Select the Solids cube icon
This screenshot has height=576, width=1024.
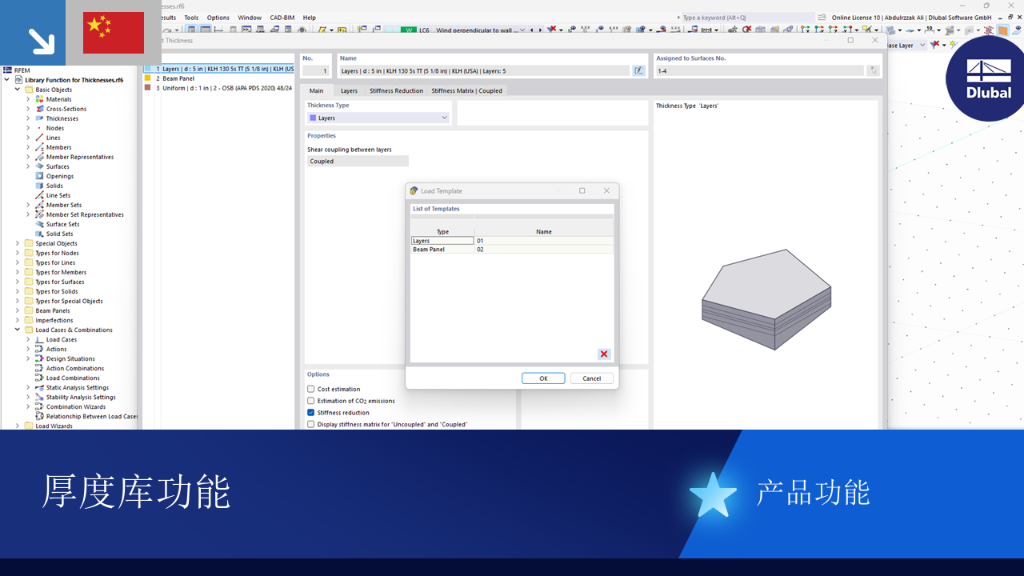[x=39, y=185]
